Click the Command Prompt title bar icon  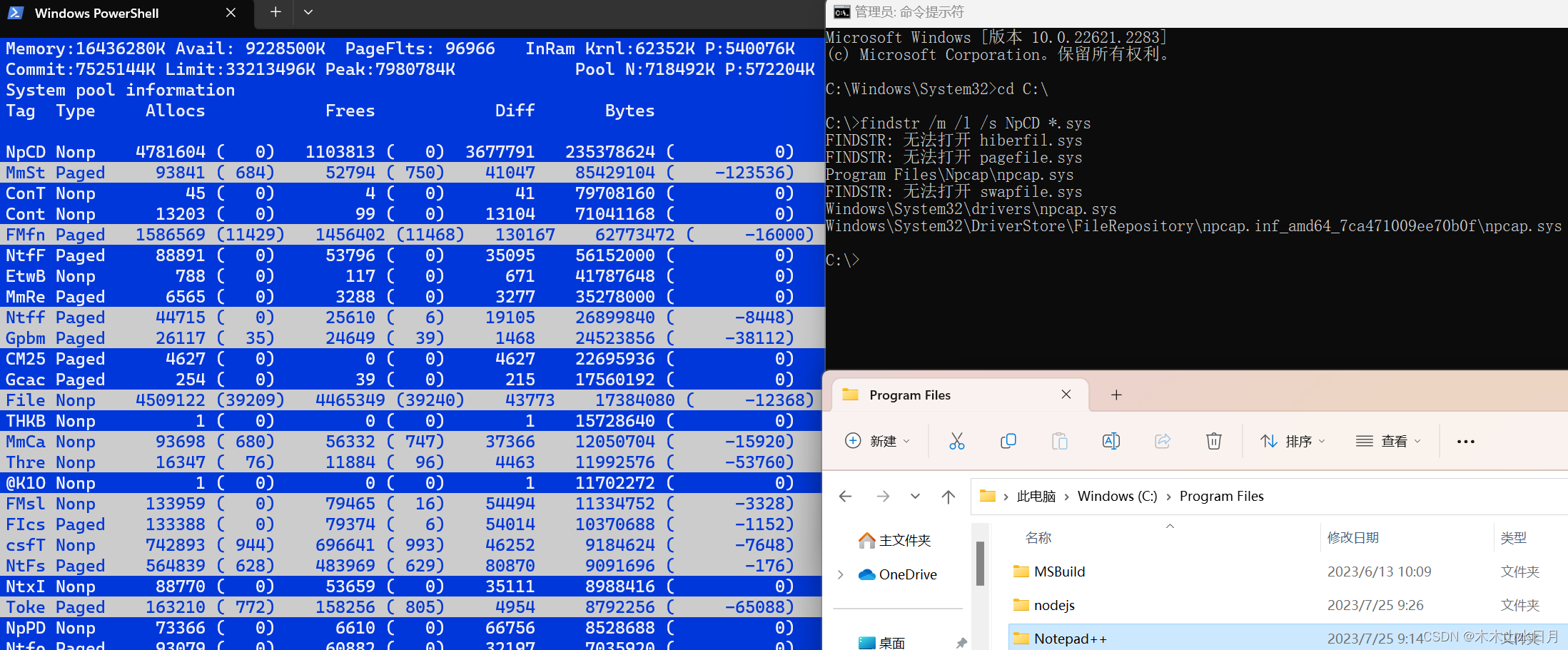pyautogui.click(x=842, y=12)
